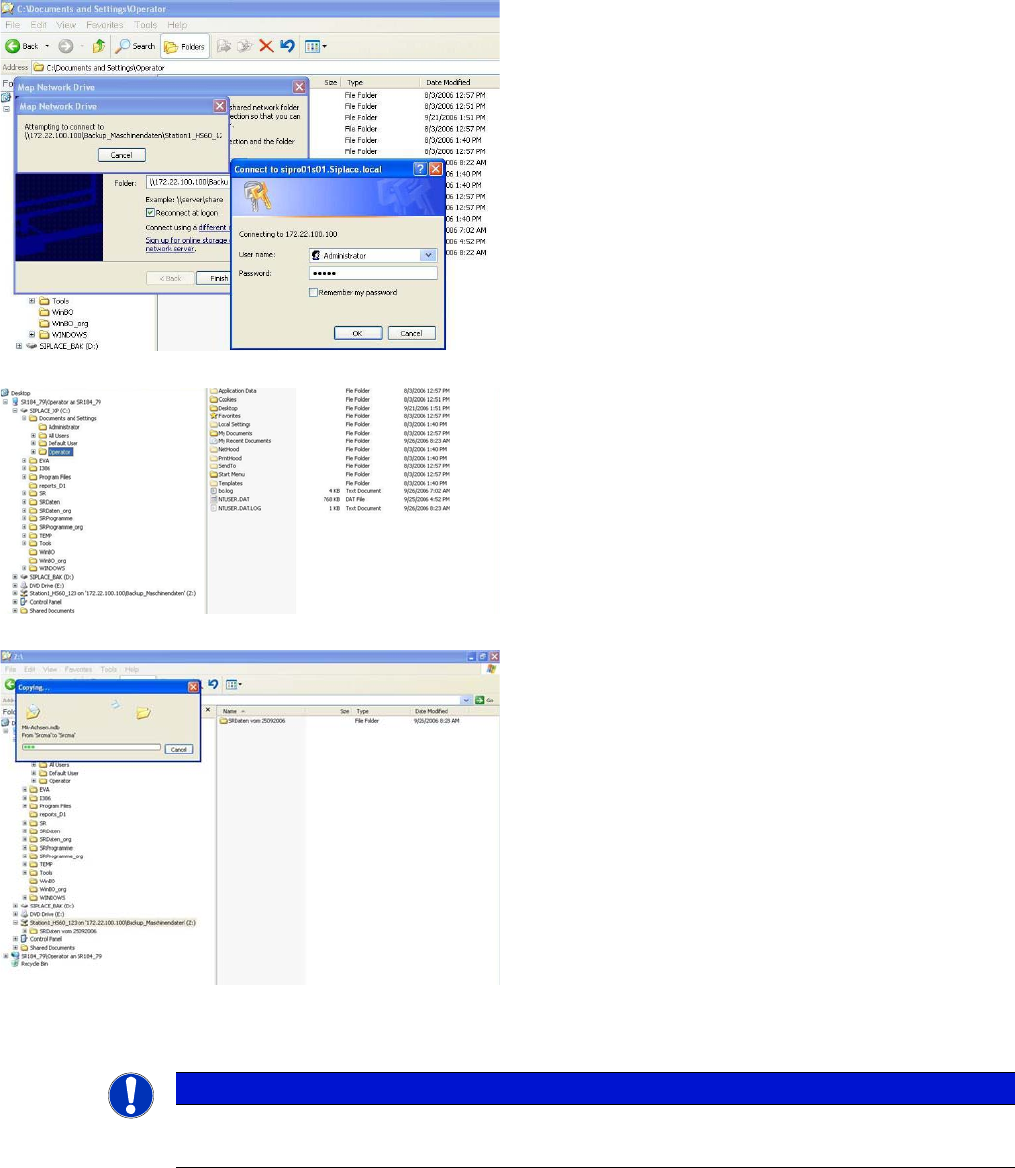Click the Undo arrow in Z:\ window toolbar
This screenshot has width=1015, height=1168.
click(213, 684)
